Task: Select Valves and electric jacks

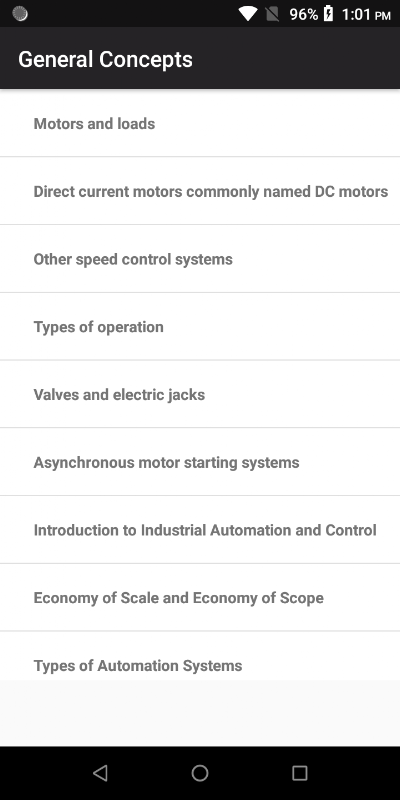Action: point(200,394)
